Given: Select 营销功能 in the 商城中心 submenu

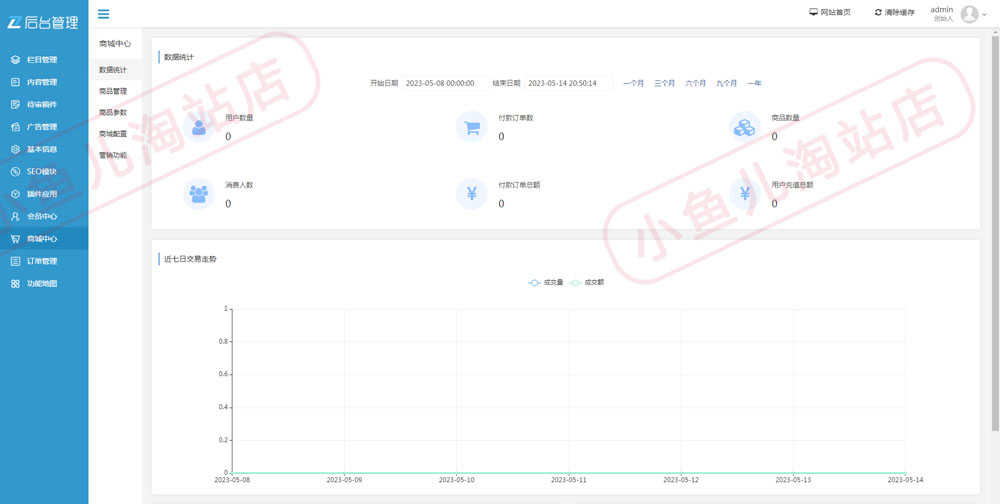Looking at the screenshot, I should pos(115,155).
